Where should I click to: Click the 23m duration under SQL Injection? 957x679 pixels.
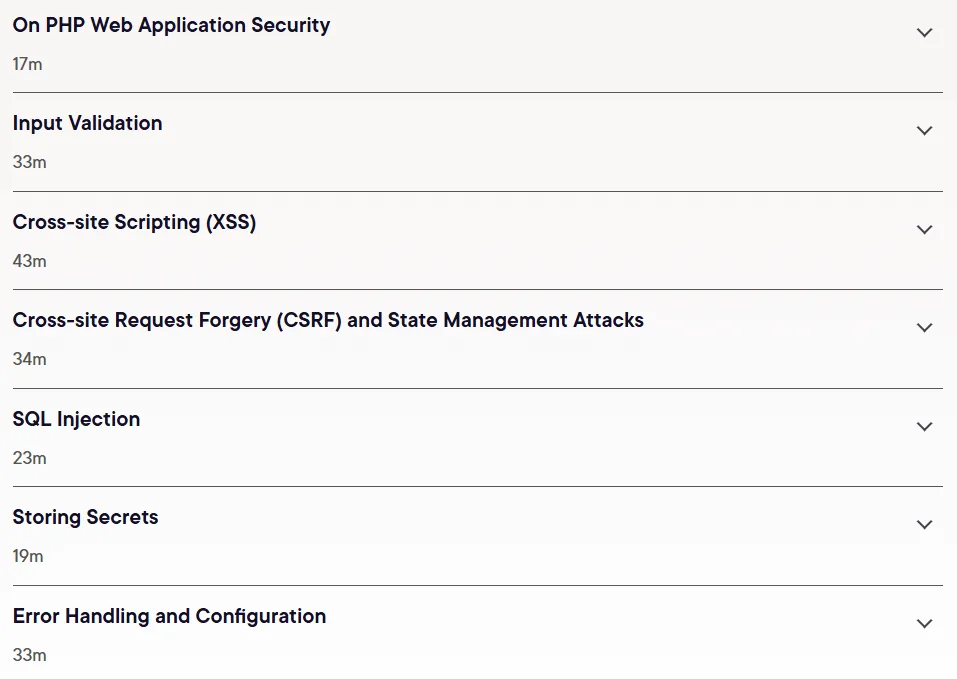point(29,458)
